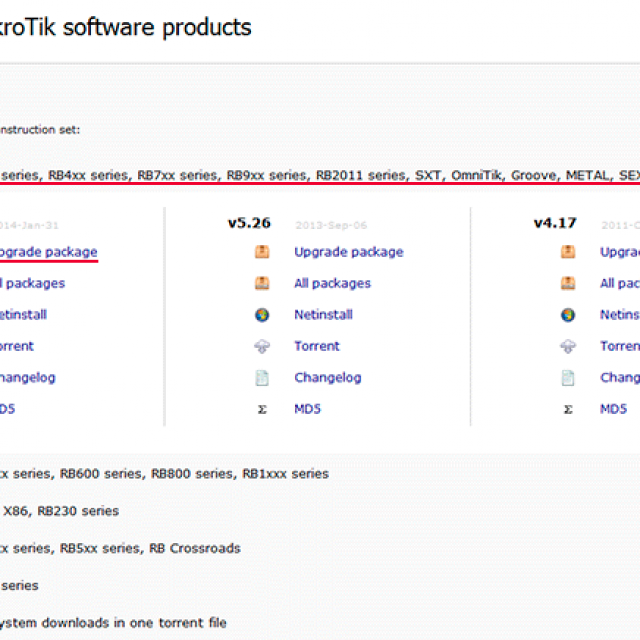Click the instruction set label text

[x=40, y=130]
